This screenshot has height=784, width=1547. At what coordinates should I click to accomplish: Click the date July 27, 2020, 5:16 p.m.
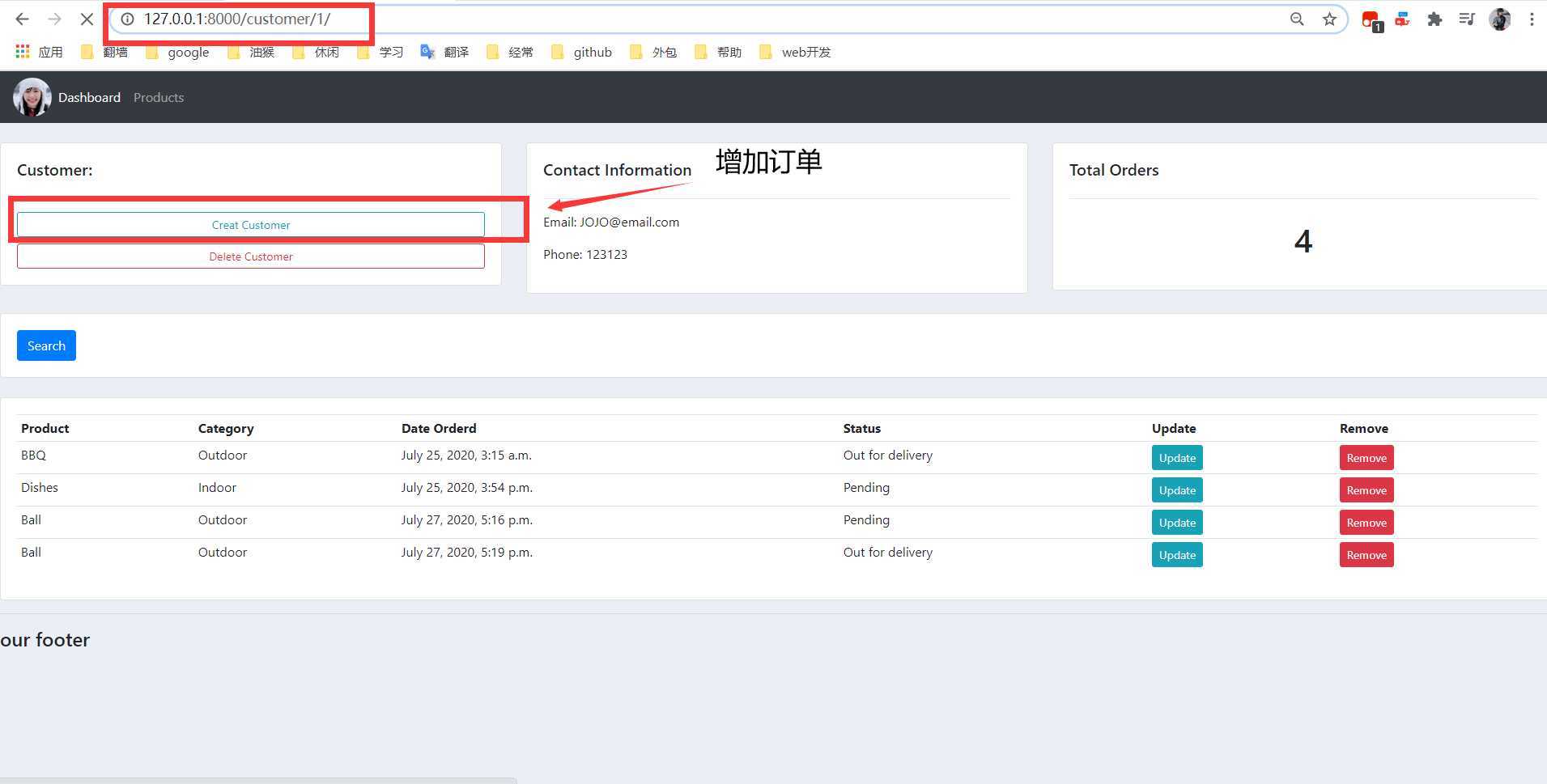(x=467, y=519)
